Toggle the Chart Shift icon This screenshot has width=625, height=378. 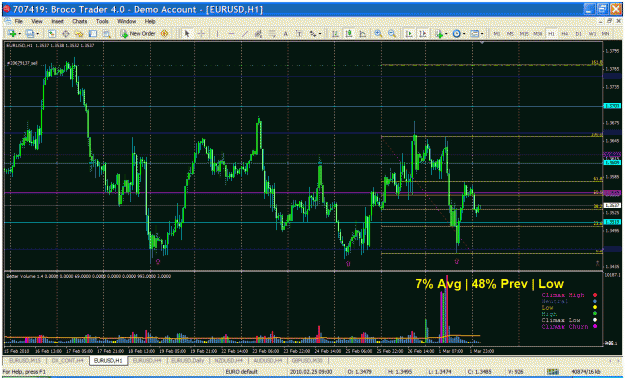click(x=423, y=34)
